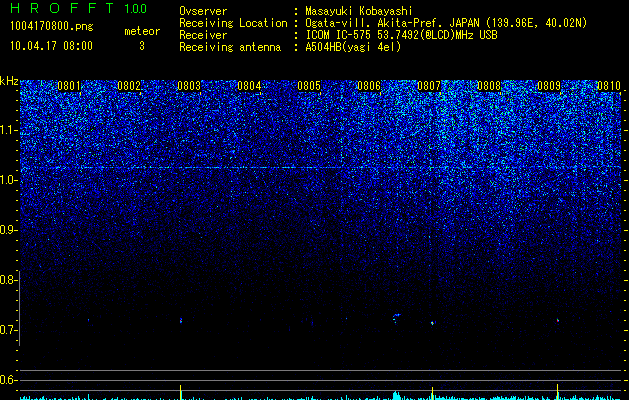This screenshot has width=629, height=400.
Task: Click time marker 0802
Action: 129,86
